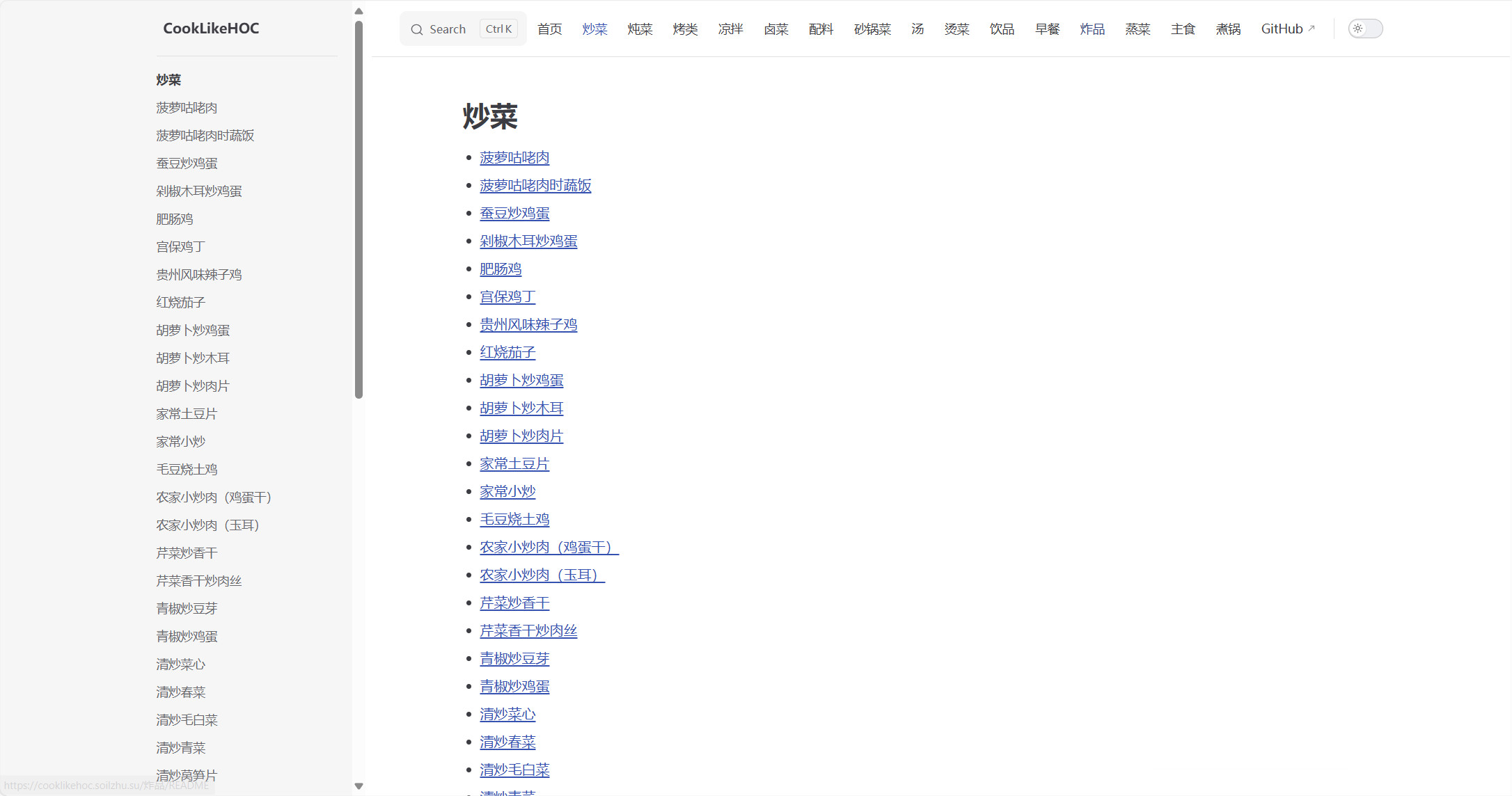Select 红烧茄子 in the sidebar
This screenshot has width=1512, height=796.
click(x=180, y=303)
